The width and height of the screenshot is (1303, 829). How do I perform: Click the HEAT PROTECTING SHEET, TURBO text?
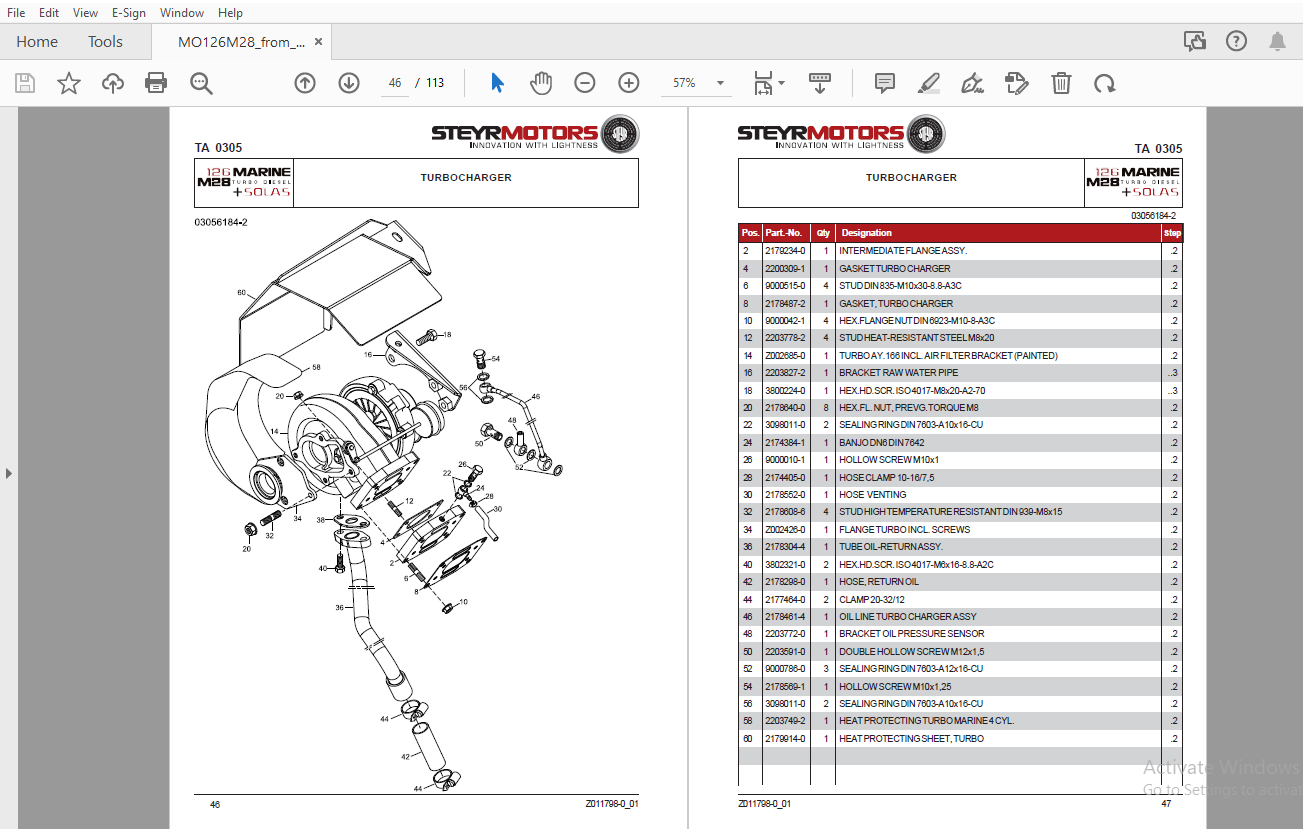coord(912,739)
